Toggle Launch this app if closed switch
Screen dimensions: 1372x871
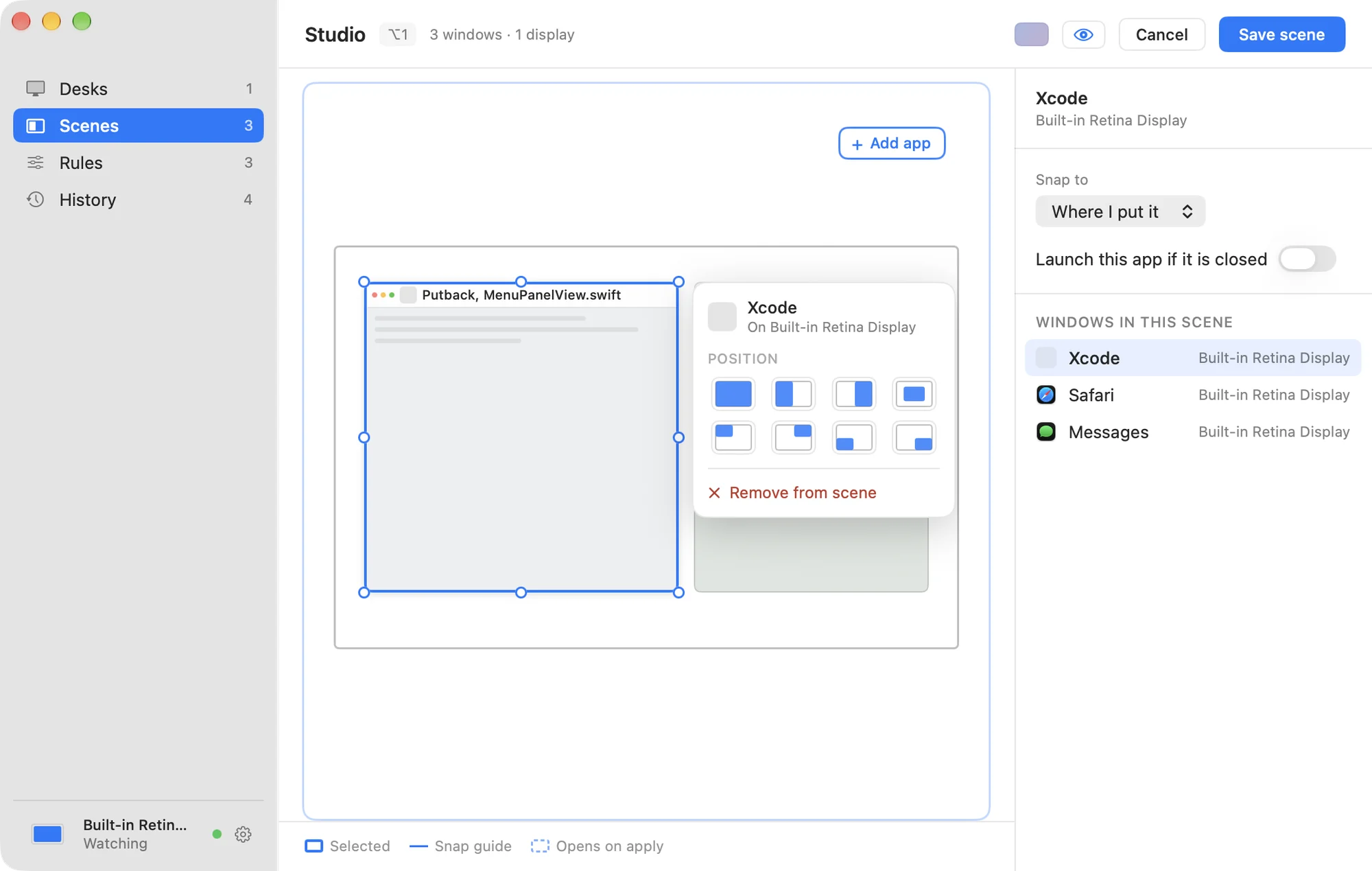[1307, 259]
